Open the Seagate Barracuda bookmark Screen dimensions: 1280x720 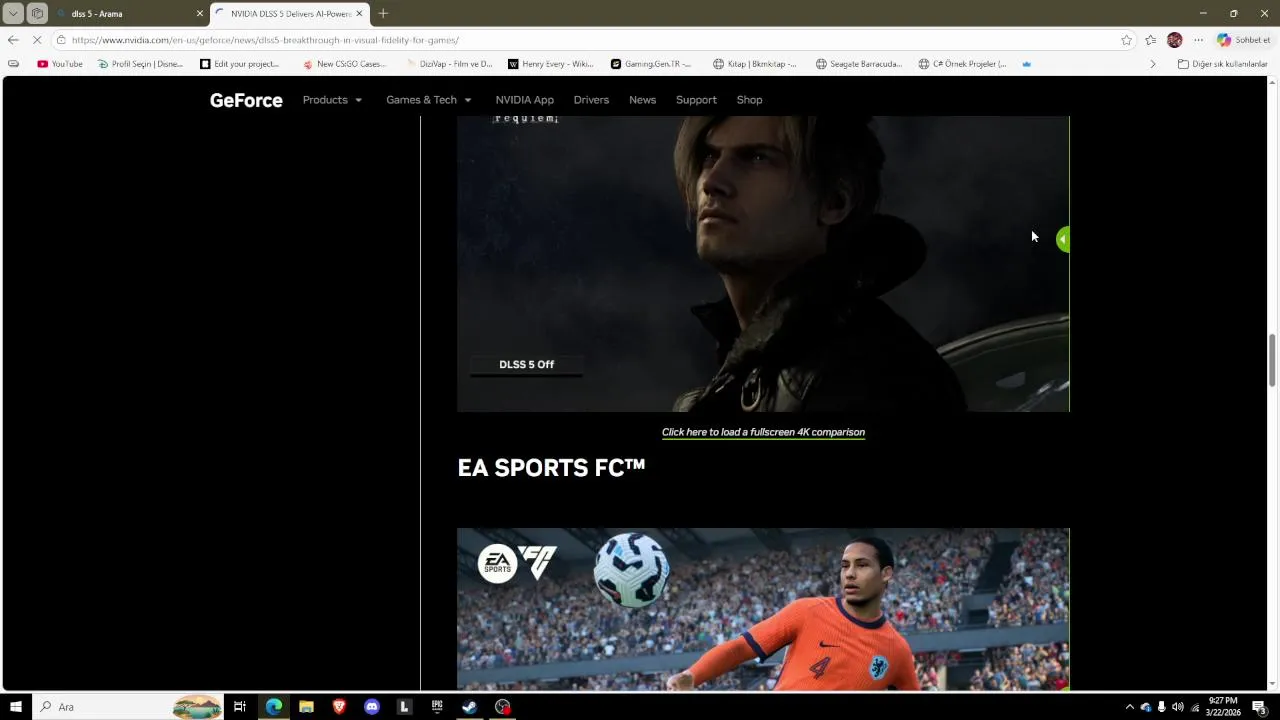[859, 64]
